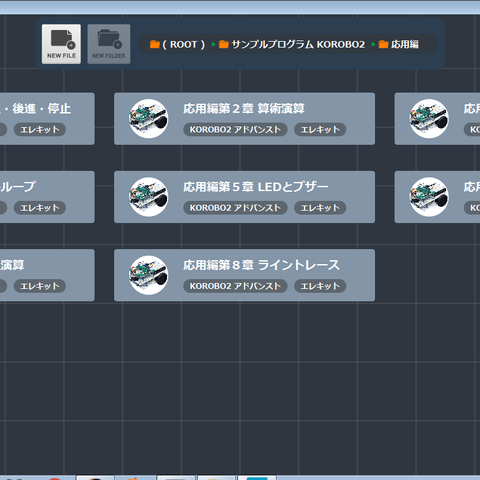Click folder icon before サンプルプログラム KOROBO2
Image resolution: width=480 pixels, height=480 pixels.
[x=224, y=44]
